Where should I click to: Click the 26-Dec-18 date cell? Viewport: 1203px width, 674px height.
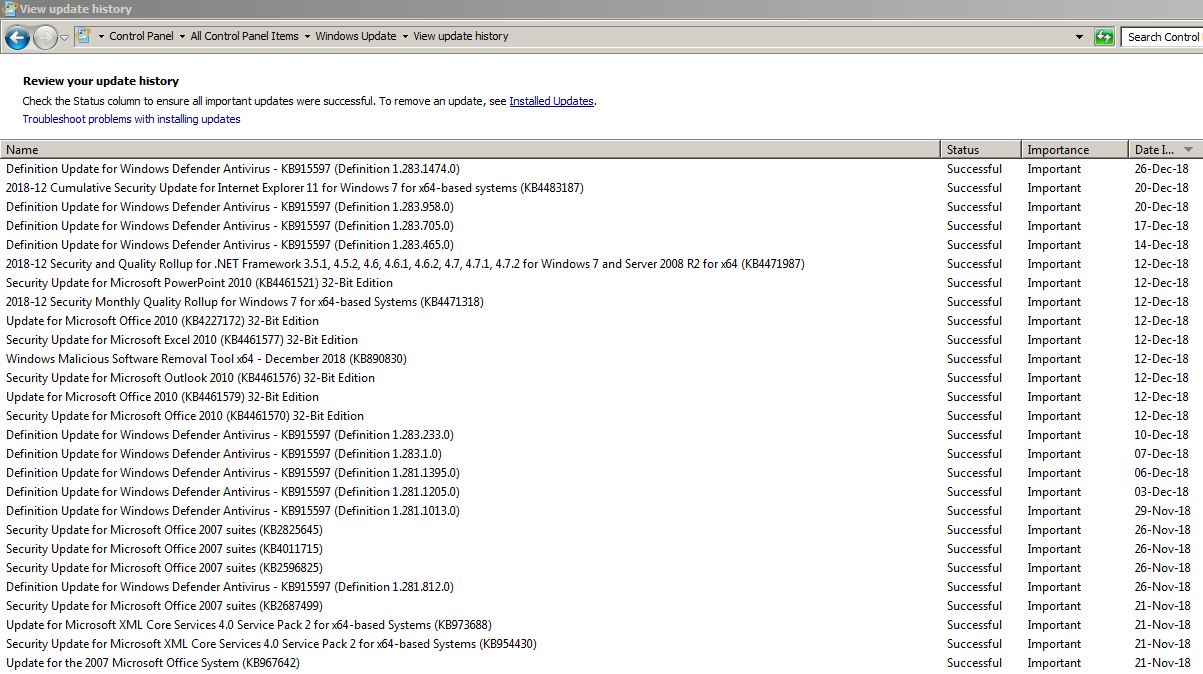click(x=1161, y=169)
